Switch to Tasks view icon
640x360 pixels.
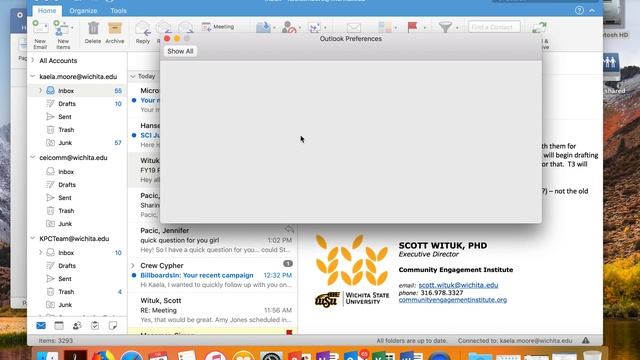pyautogui.click(x=95, y=325)
